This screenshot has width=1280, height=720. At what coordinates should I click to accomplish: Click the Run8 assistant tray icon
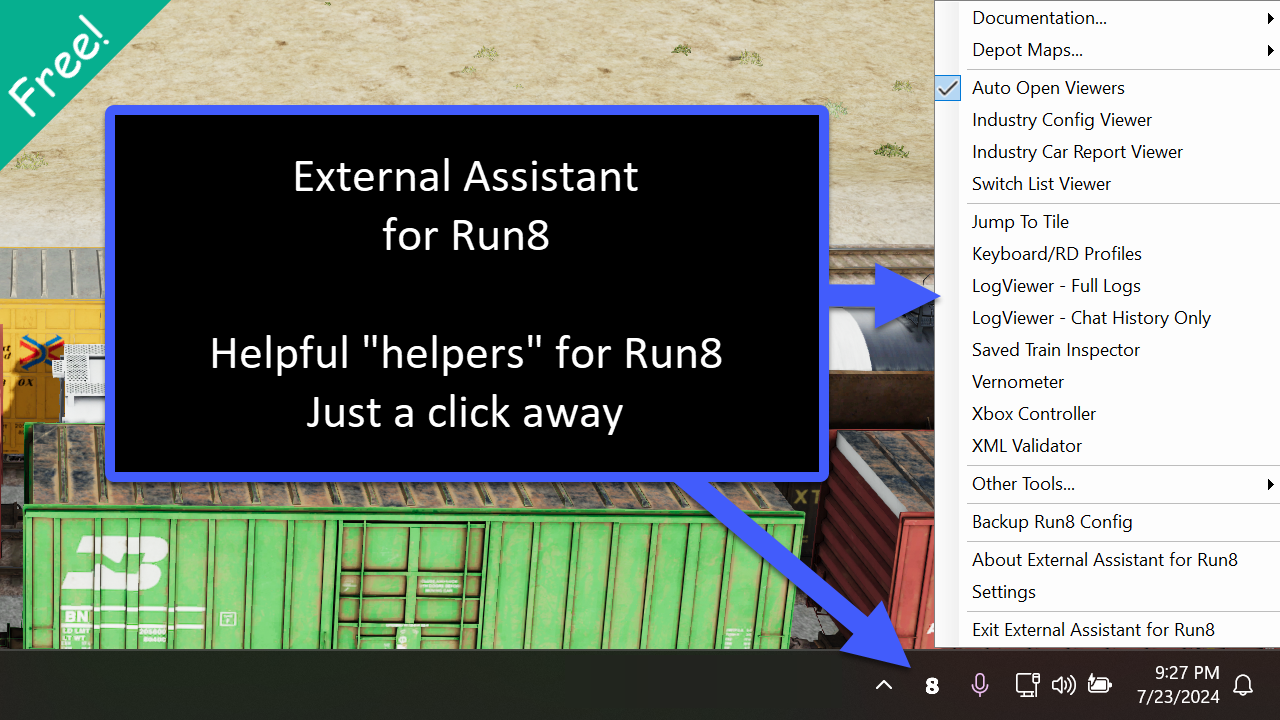pos(932,685)
